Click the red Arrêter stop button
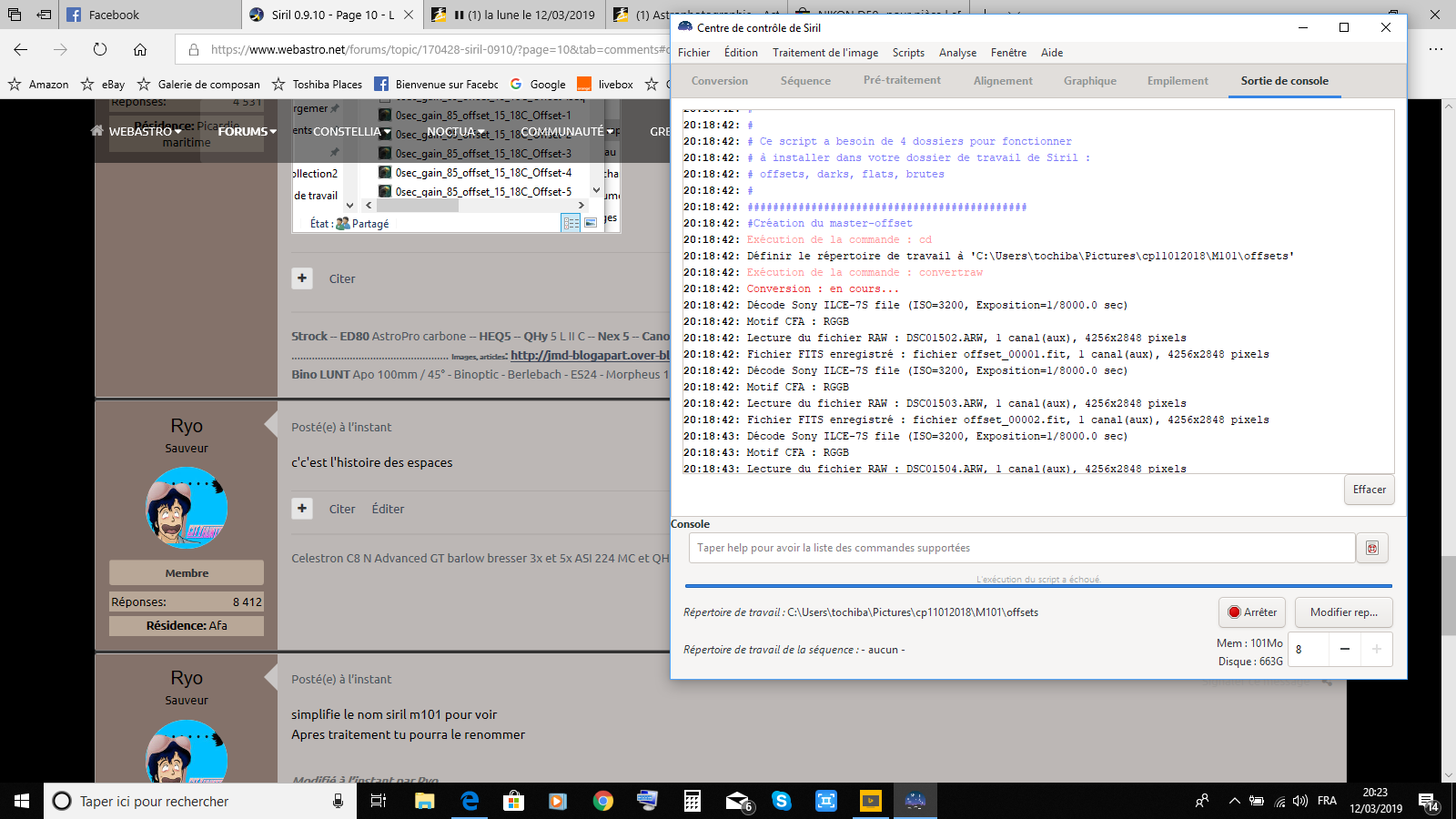The image size is (1456, 819). [x=1252, y=612]
